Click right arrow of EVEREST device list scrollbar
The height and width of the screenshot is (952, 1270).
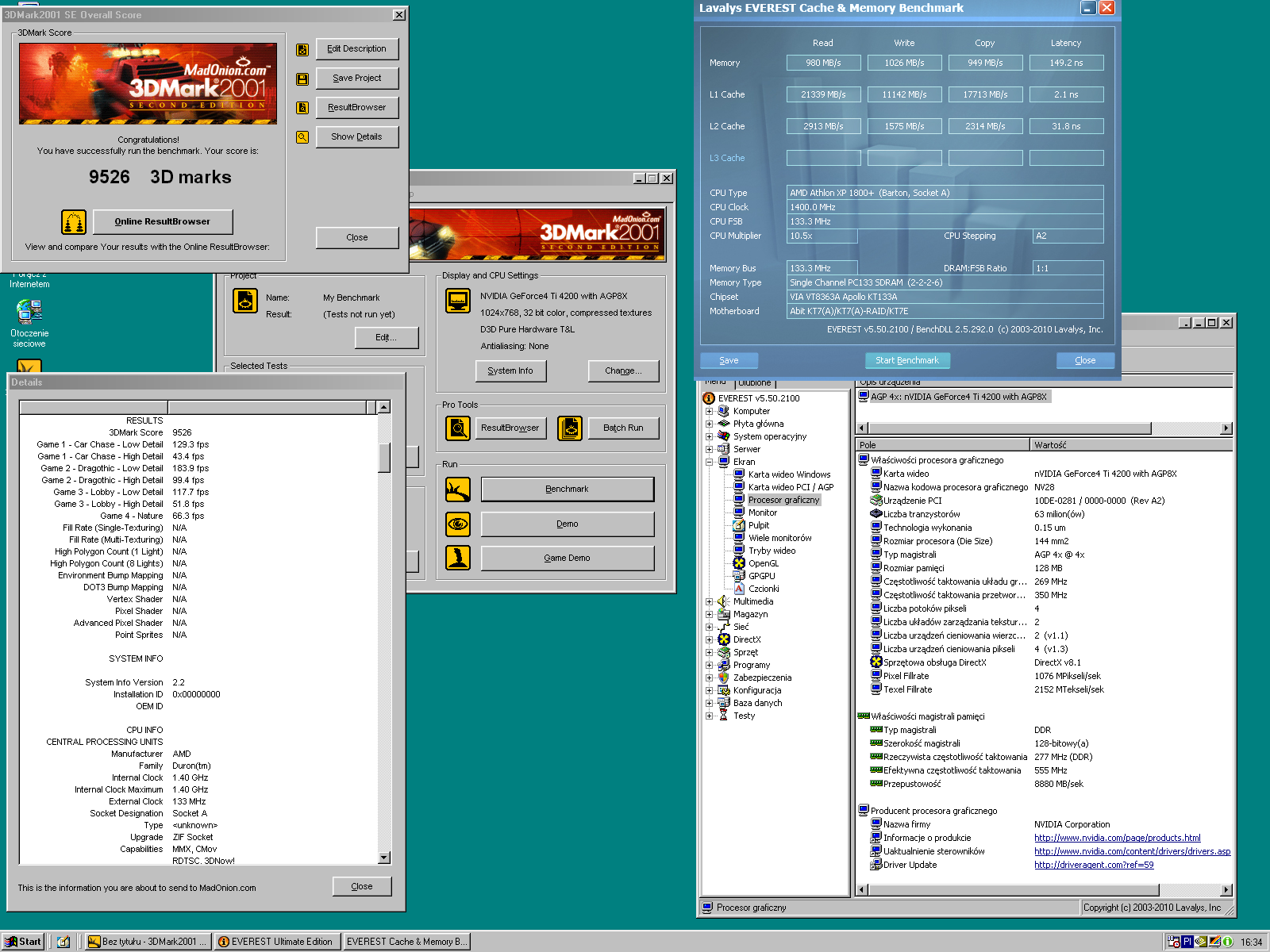(1226, 428)
